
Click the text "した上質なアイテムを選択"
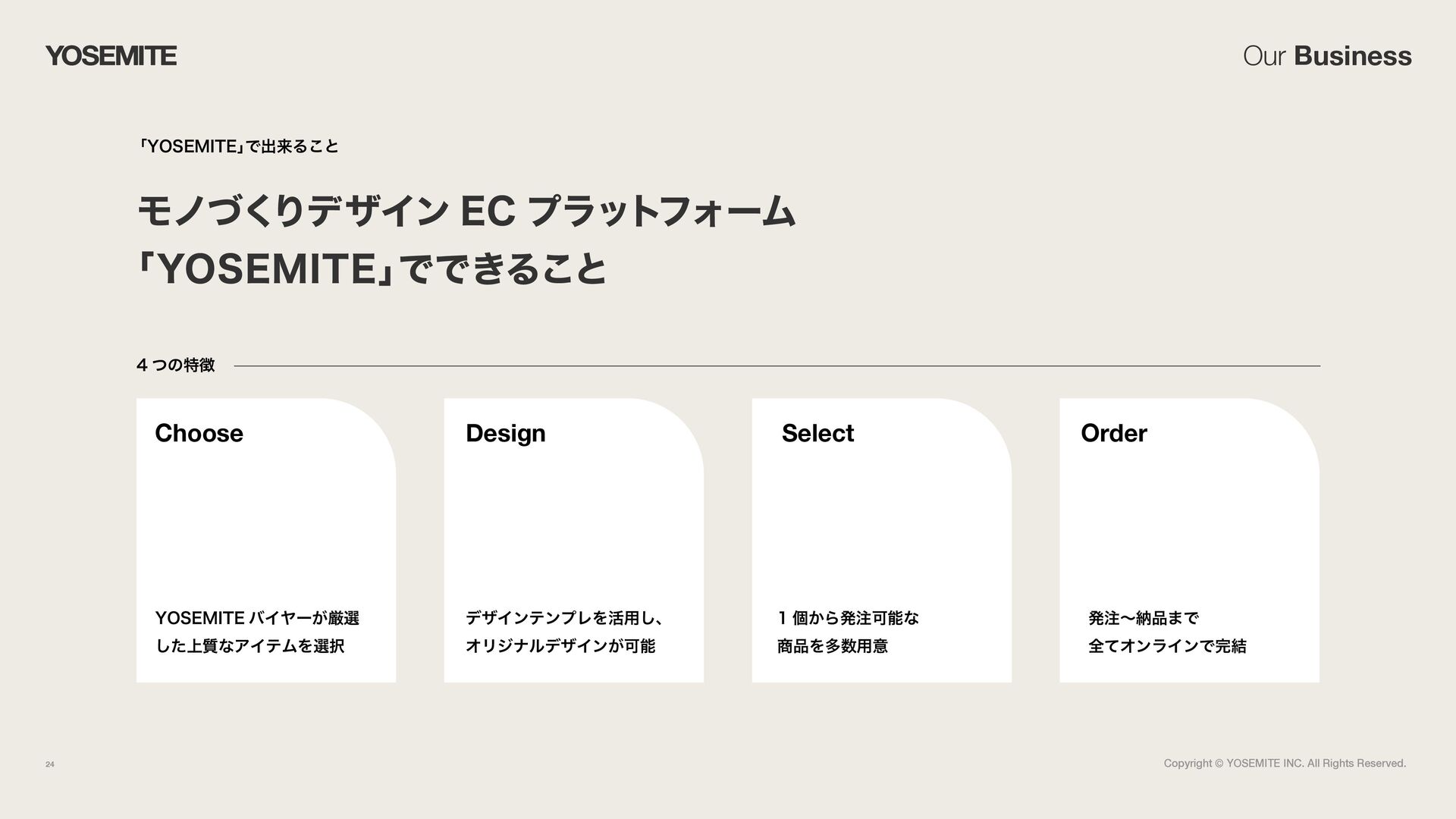pos(249,646)
